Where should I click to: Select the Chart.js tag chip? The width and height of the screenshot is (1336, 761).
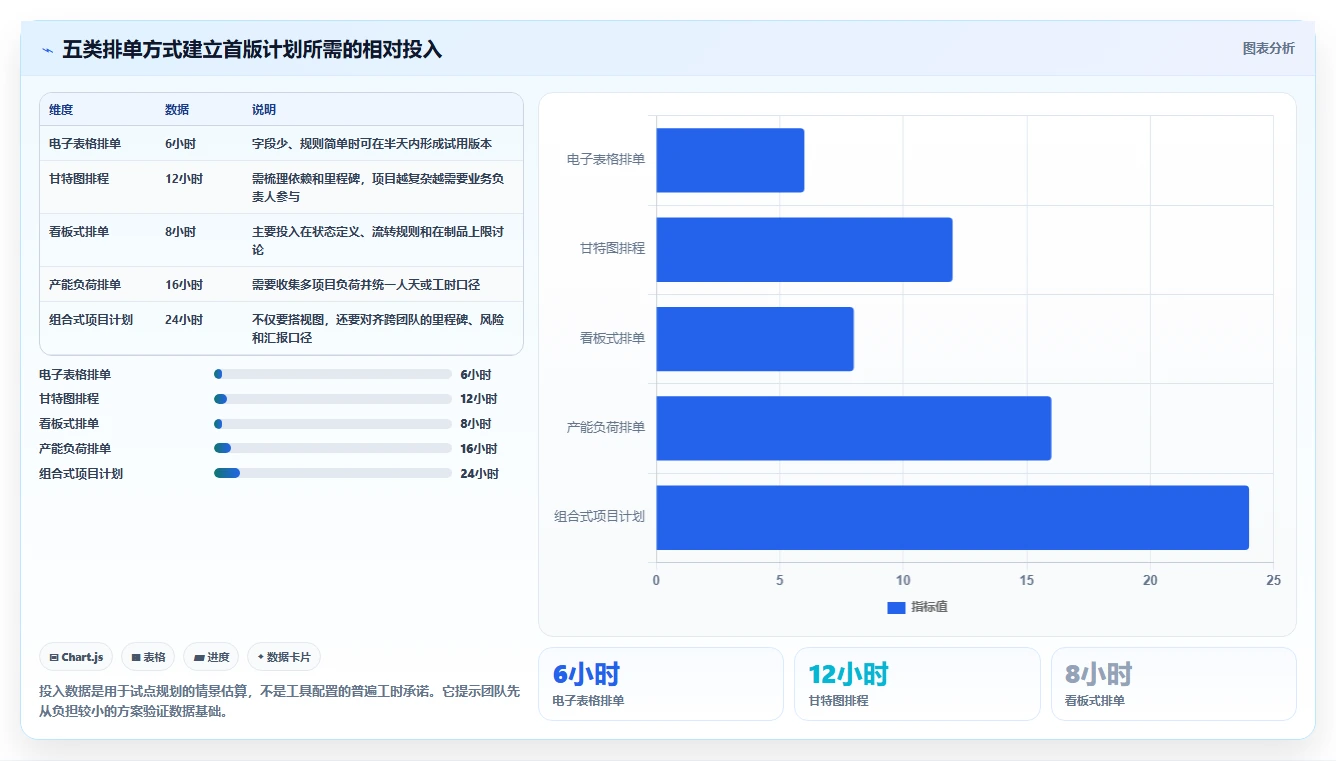coord(77,657)
